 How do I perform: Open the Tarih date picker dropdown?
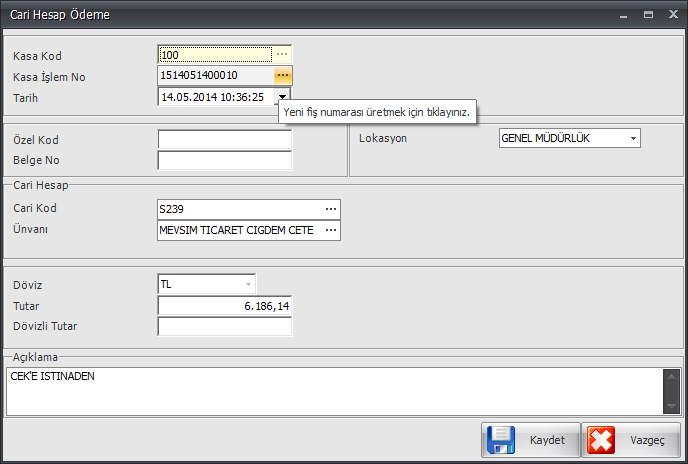[x=283, y=97]
